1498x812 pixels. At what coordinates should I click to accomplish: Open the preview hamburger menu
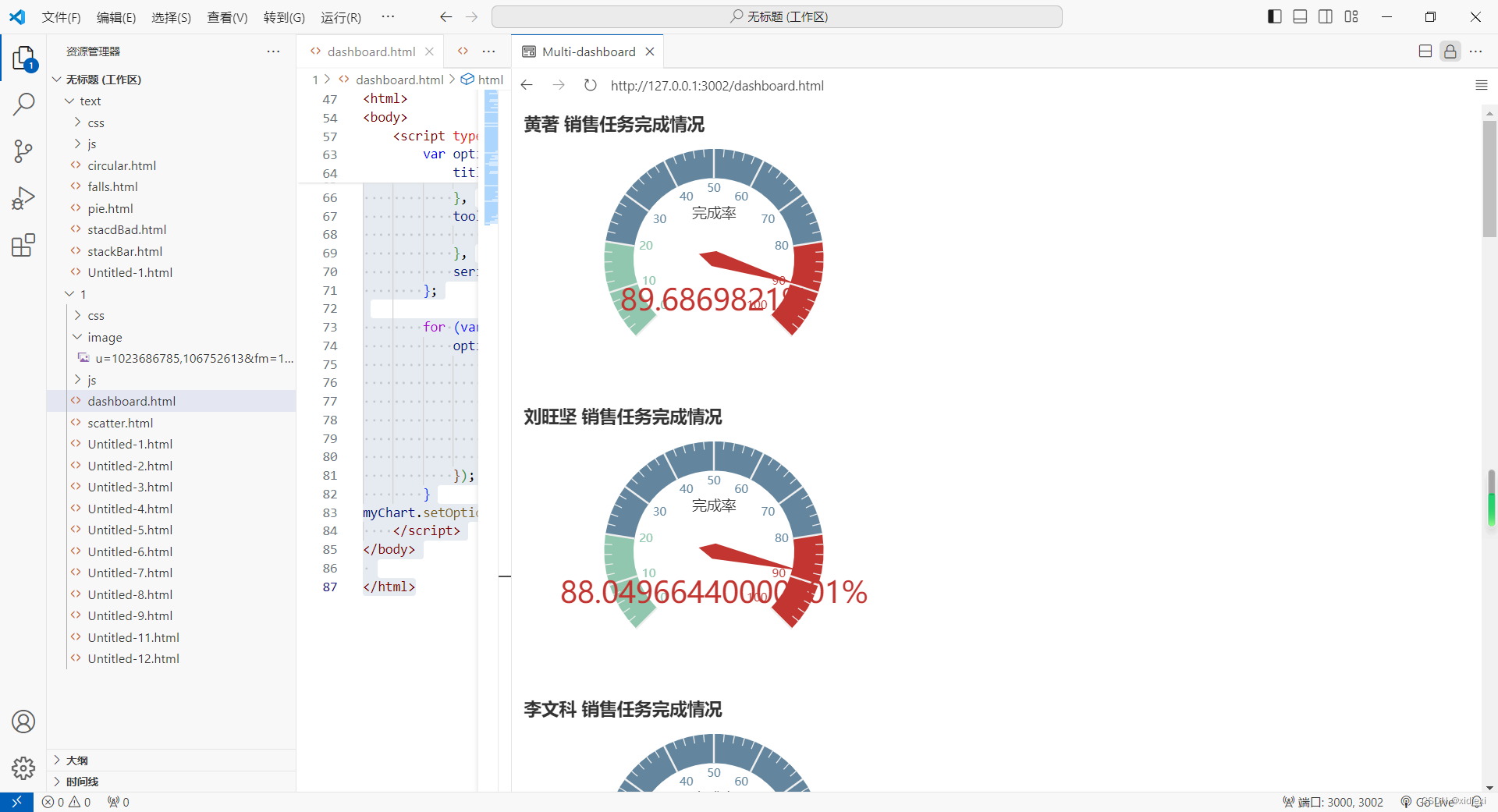[1482, 85]
